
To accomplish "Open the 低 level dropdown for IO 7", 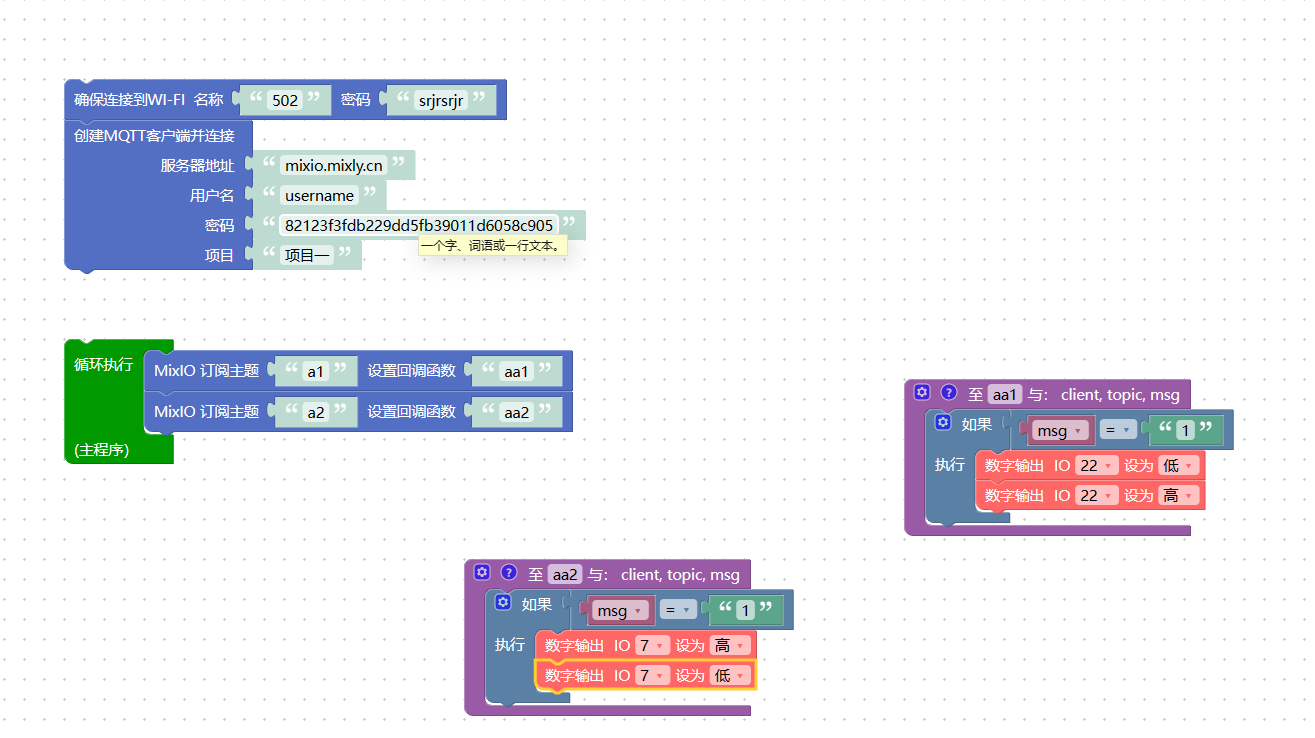I will (728, 676).
